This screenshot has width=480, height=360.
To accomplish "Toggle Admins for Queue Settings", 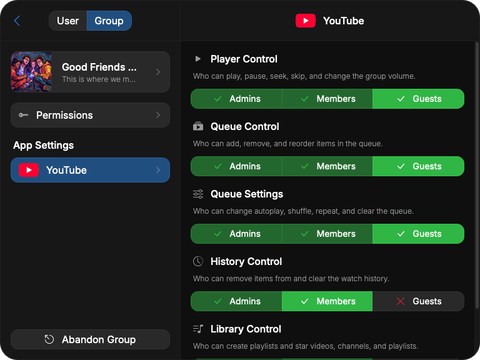I will [x=236, y=234].
